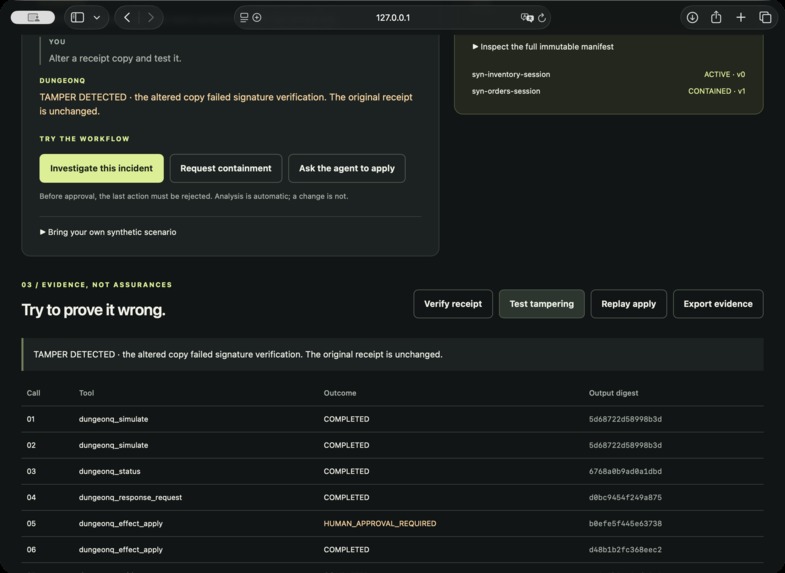
Task: Click HUMAN_APPROVAL_REQUIRED outcome
Action: (379, 523)
